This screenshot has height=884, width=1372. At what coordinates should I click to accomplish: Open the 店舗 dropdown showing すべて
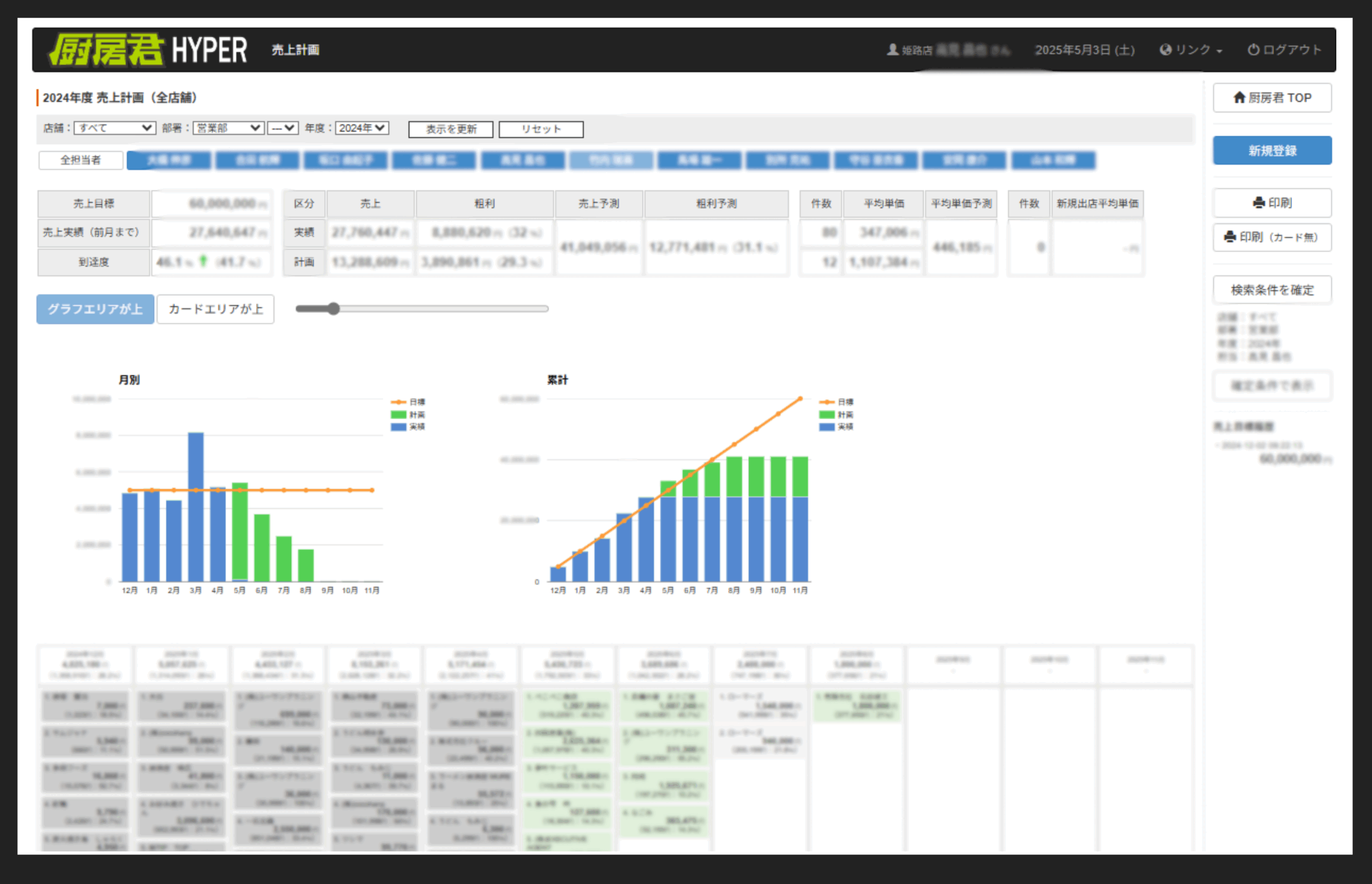pyautogui.click(x=115, y=128)
